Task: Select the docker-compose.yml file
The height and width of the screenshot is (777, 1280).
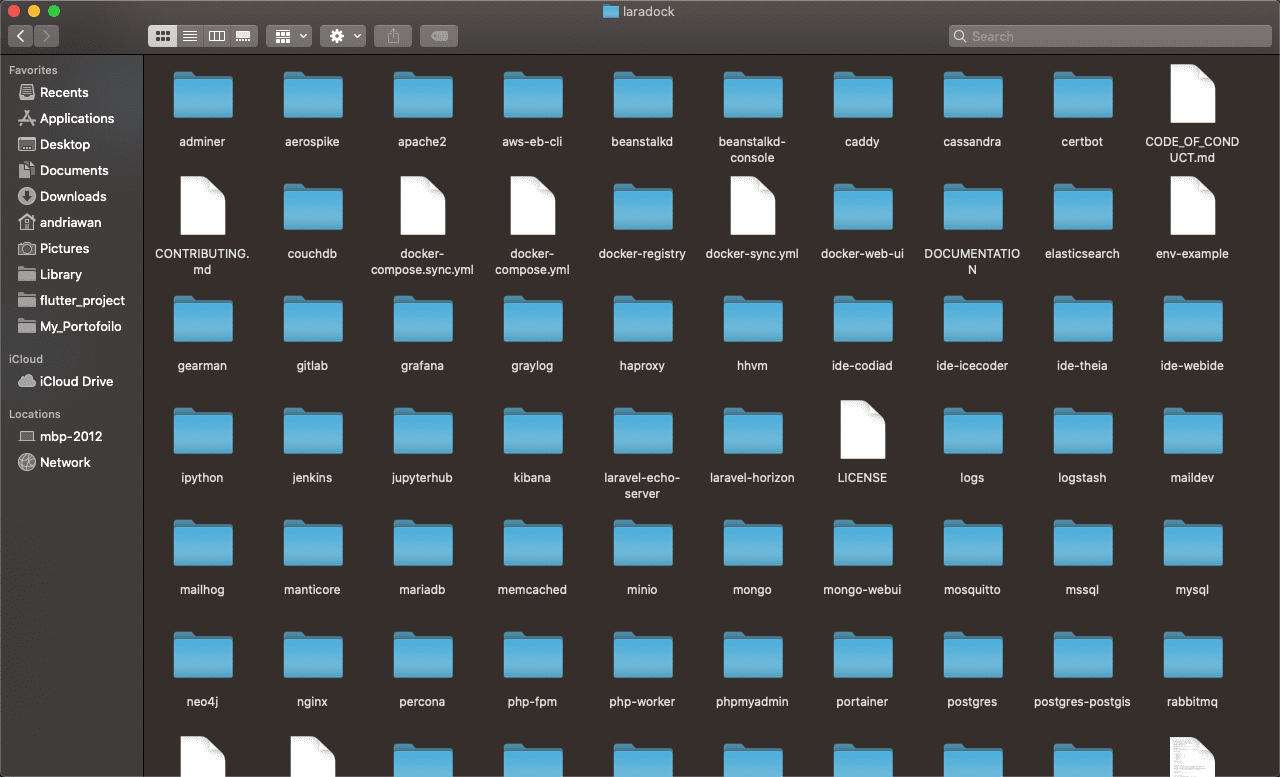Action: pos(532,207)
